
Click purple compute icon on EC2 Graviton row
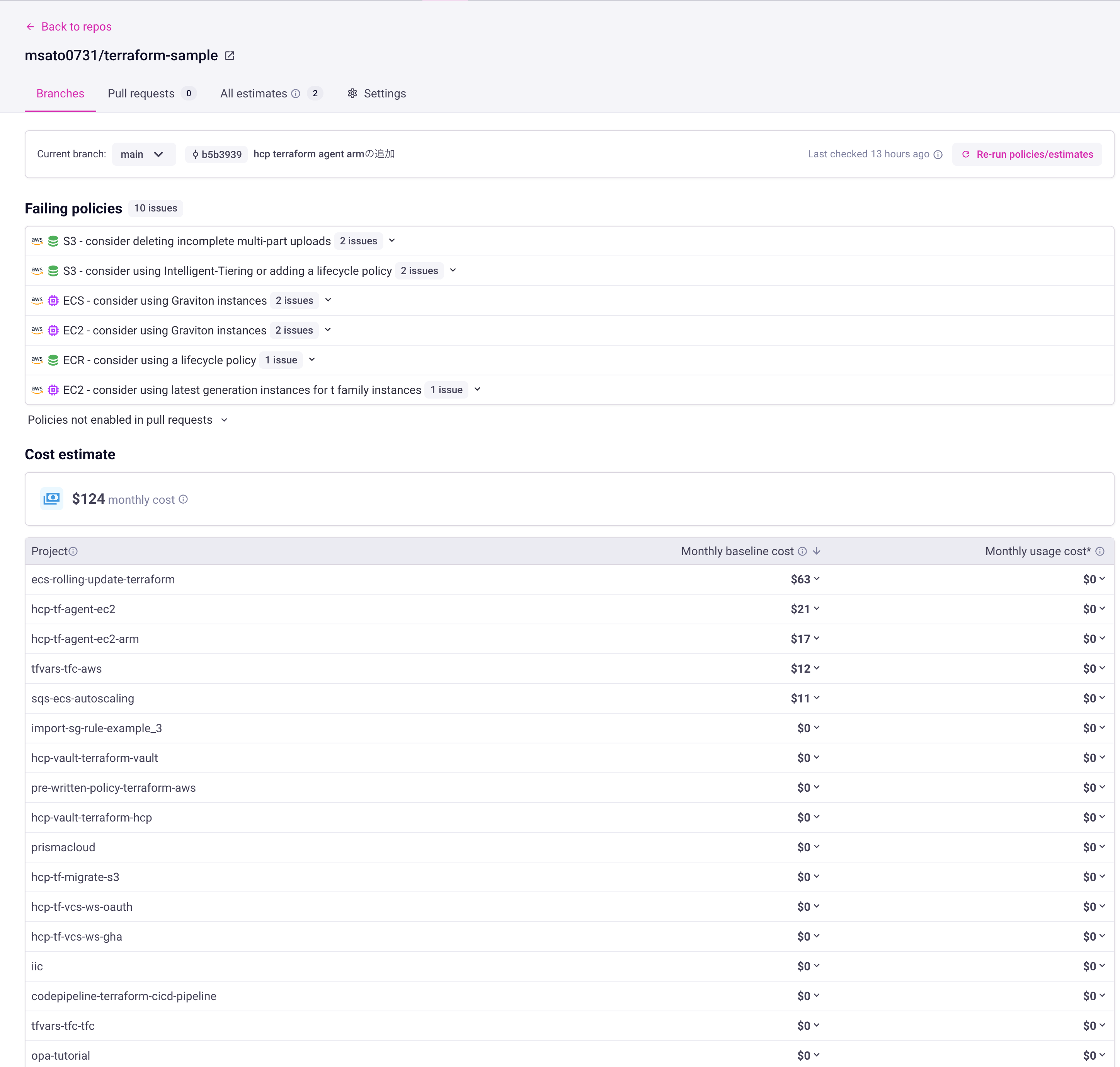53,331
